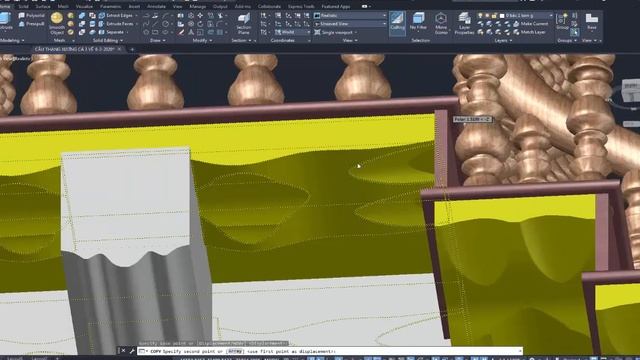640x360 pixels.
Task: Open the Unsaved View dropdown
Action: coord(351,24)
